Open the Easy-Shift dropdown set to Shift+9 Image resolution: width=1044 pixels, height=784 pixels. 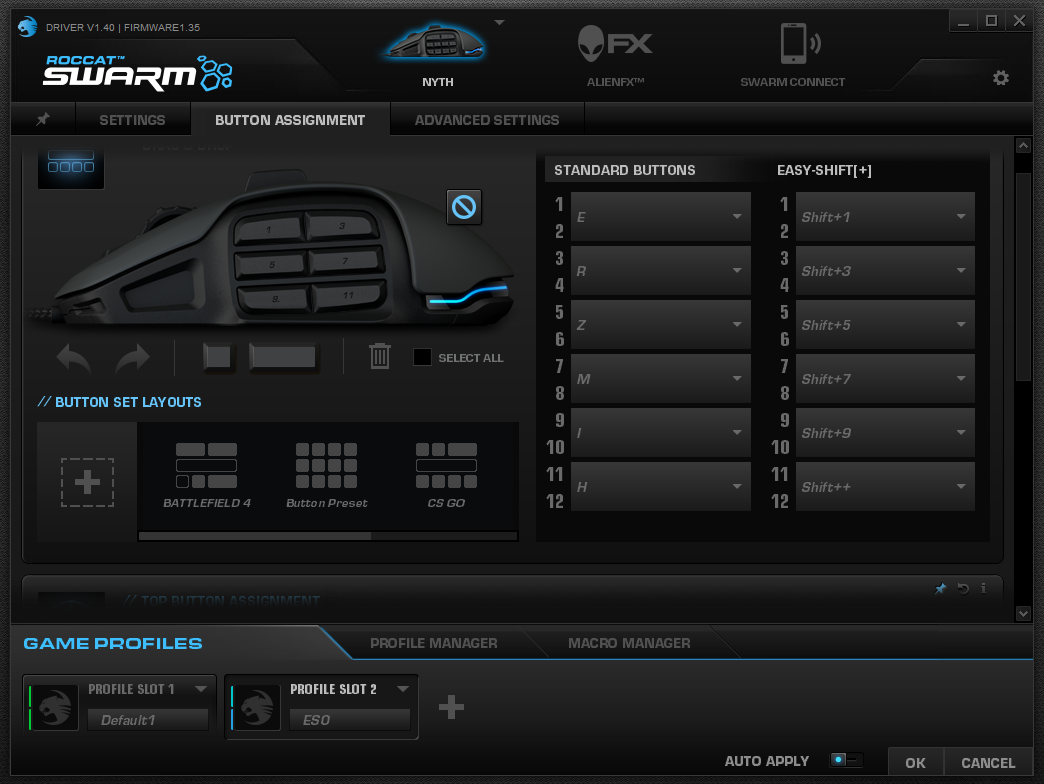pos(885,432)
